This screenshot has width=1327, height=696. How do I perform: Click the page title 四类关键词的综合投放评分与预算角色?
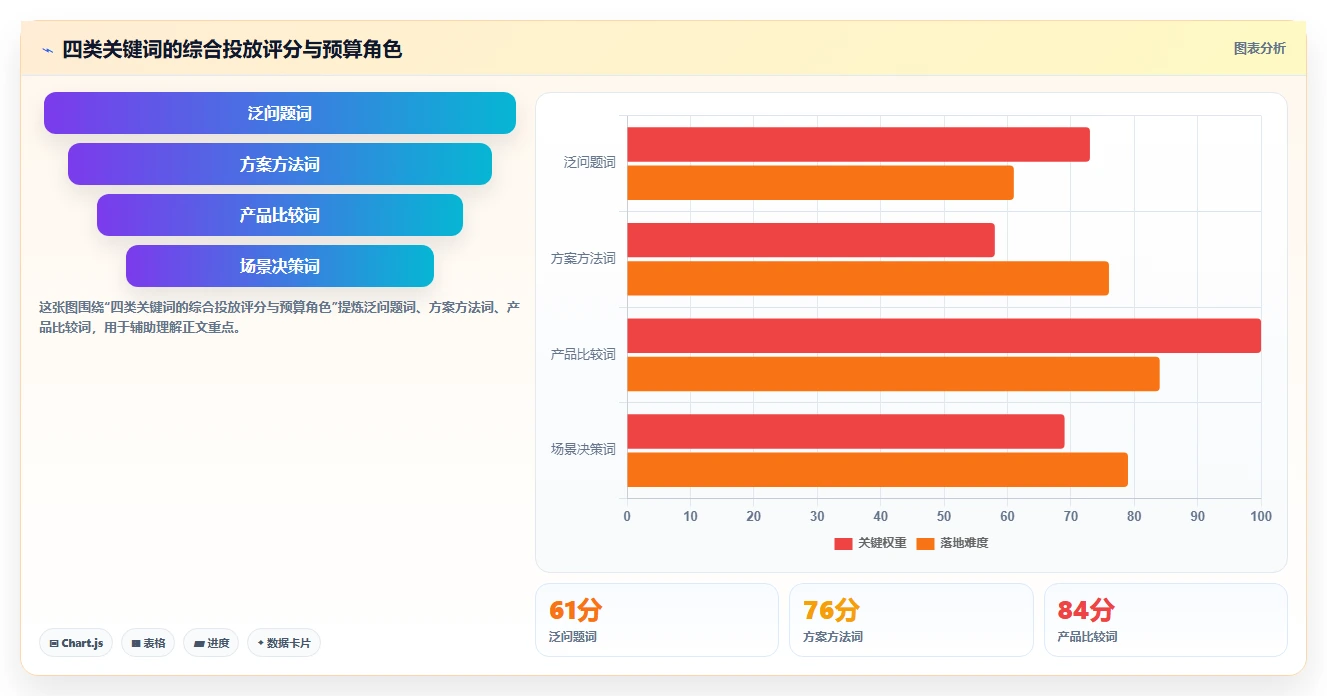[232, 49]
